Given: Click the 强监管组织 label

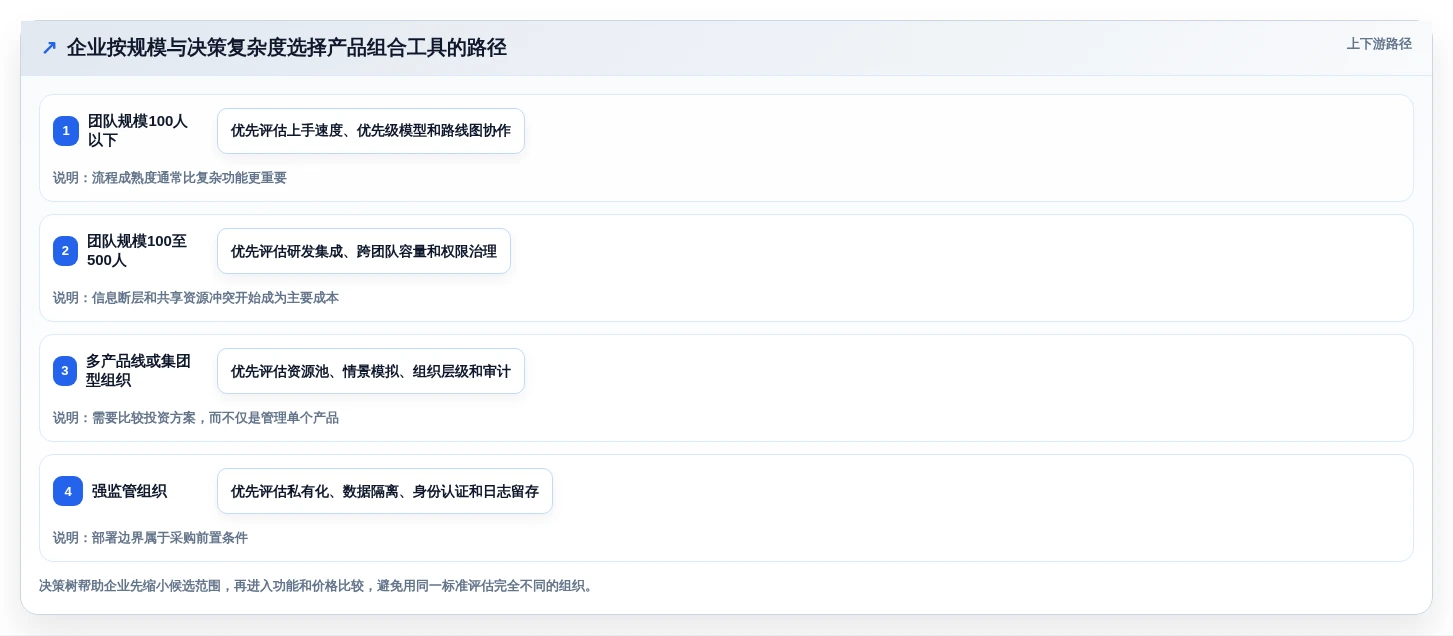Looking at the screenshot, I should coord(130,491).
